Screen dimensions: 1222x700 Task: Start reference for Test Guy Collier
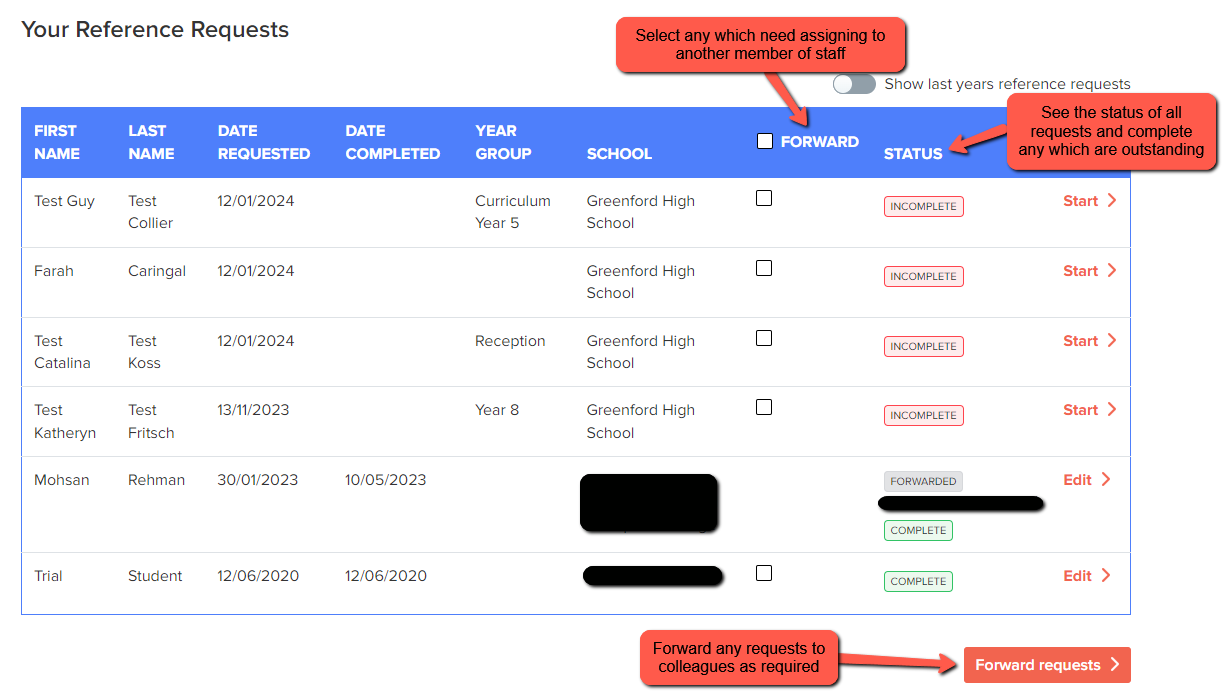[x=1081, y=201]
